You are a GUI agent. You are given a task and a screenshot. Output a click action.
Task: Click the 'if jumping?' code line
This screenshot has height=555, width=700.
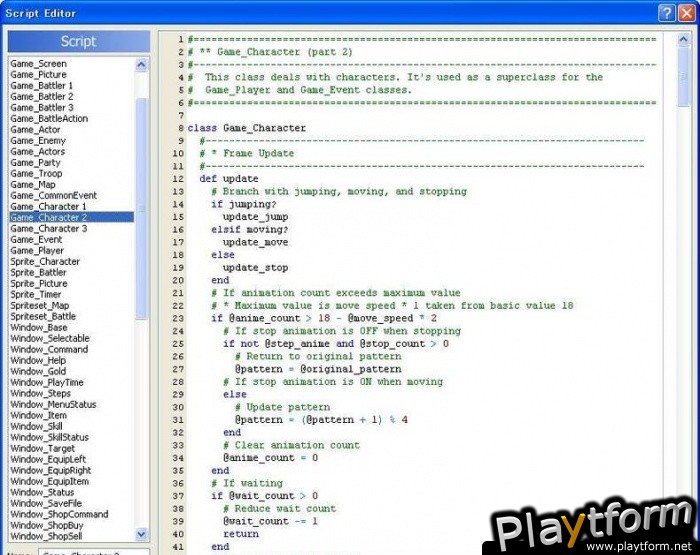click(x=244, y=204)
